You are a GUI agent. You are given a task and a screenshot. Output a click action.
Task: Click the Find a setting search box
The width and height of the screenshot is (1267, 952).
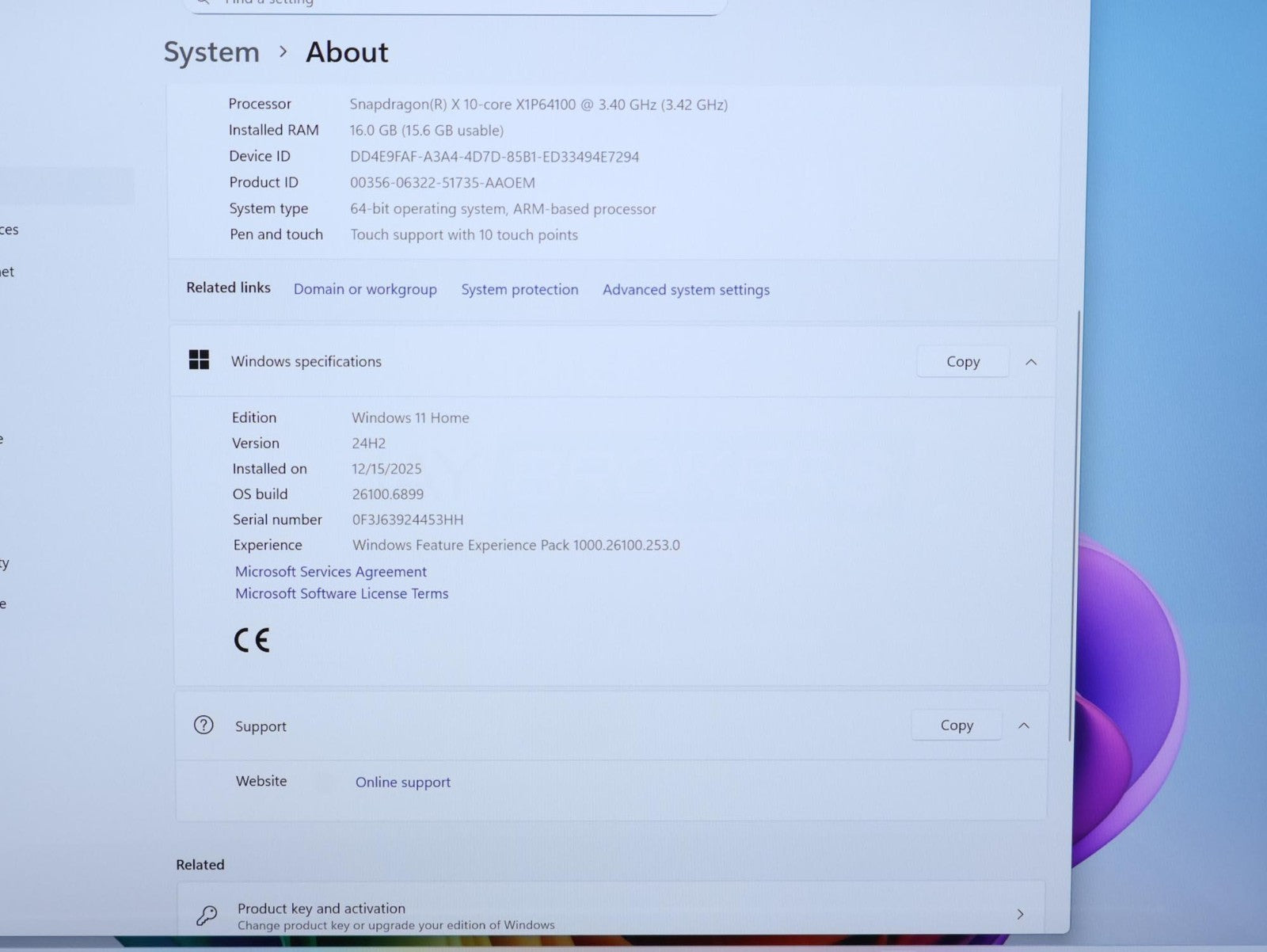[455, 4]
